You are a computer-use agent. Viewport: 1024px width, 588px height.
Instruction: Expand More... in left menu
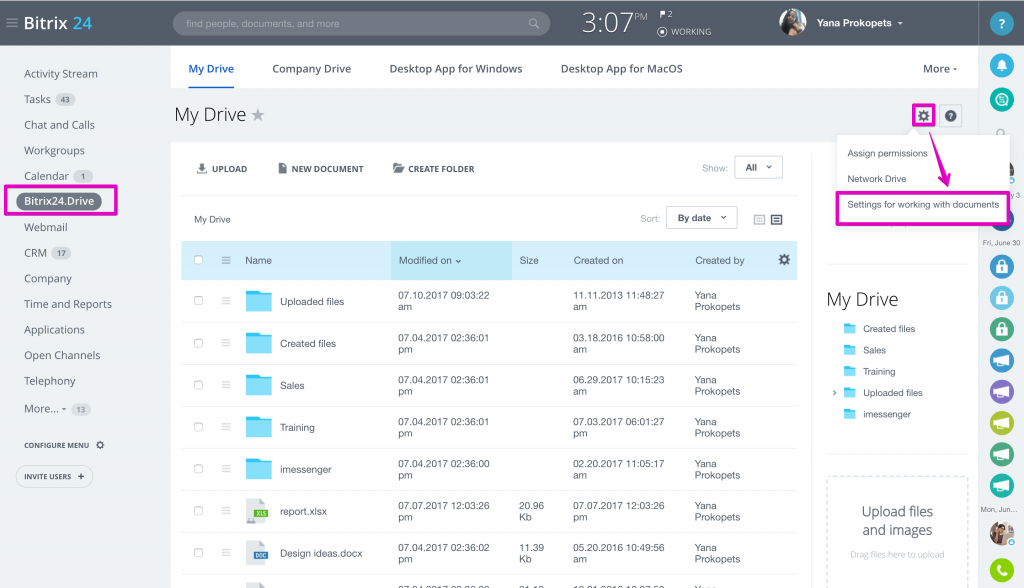coord(45,408)
